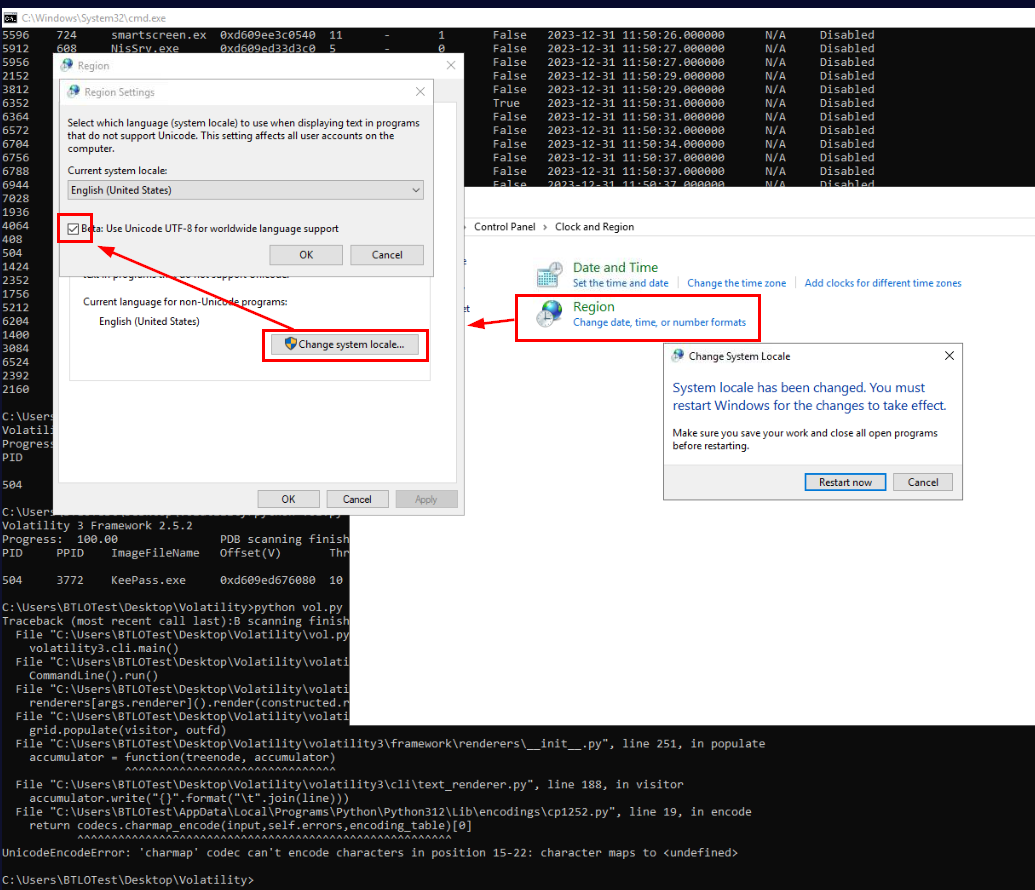Screen dimensions: 1035x890
Task: Click Clock and Region in the breadcrumb
Action: coord(594,226)
